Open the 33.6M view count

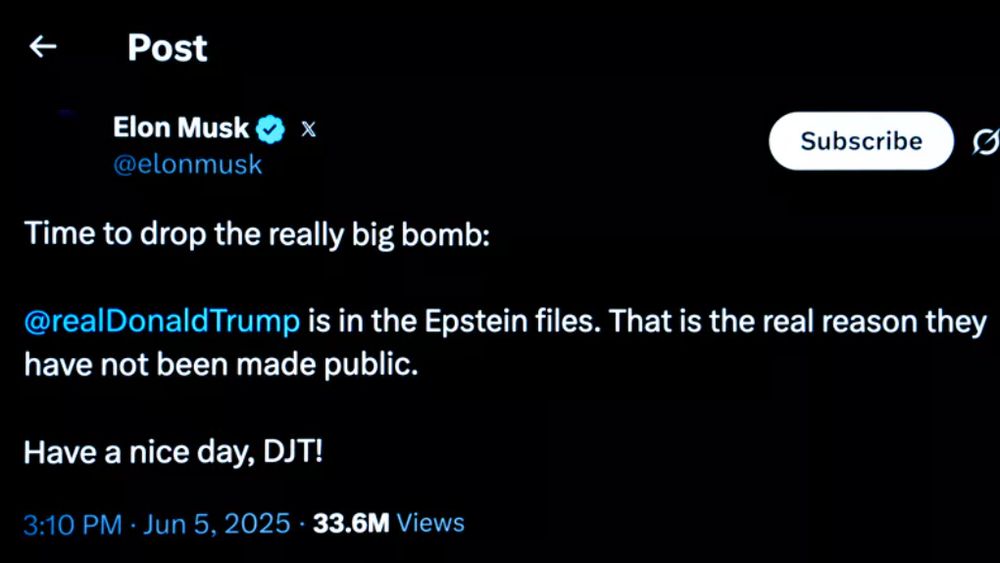[x=350, y=523]
